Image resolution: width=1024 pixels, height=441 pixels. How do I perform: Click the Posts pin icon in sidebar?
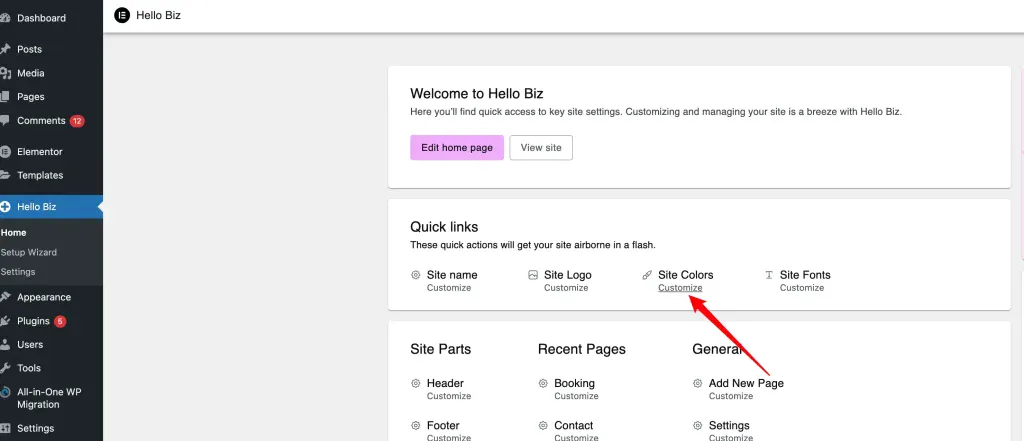5,50
